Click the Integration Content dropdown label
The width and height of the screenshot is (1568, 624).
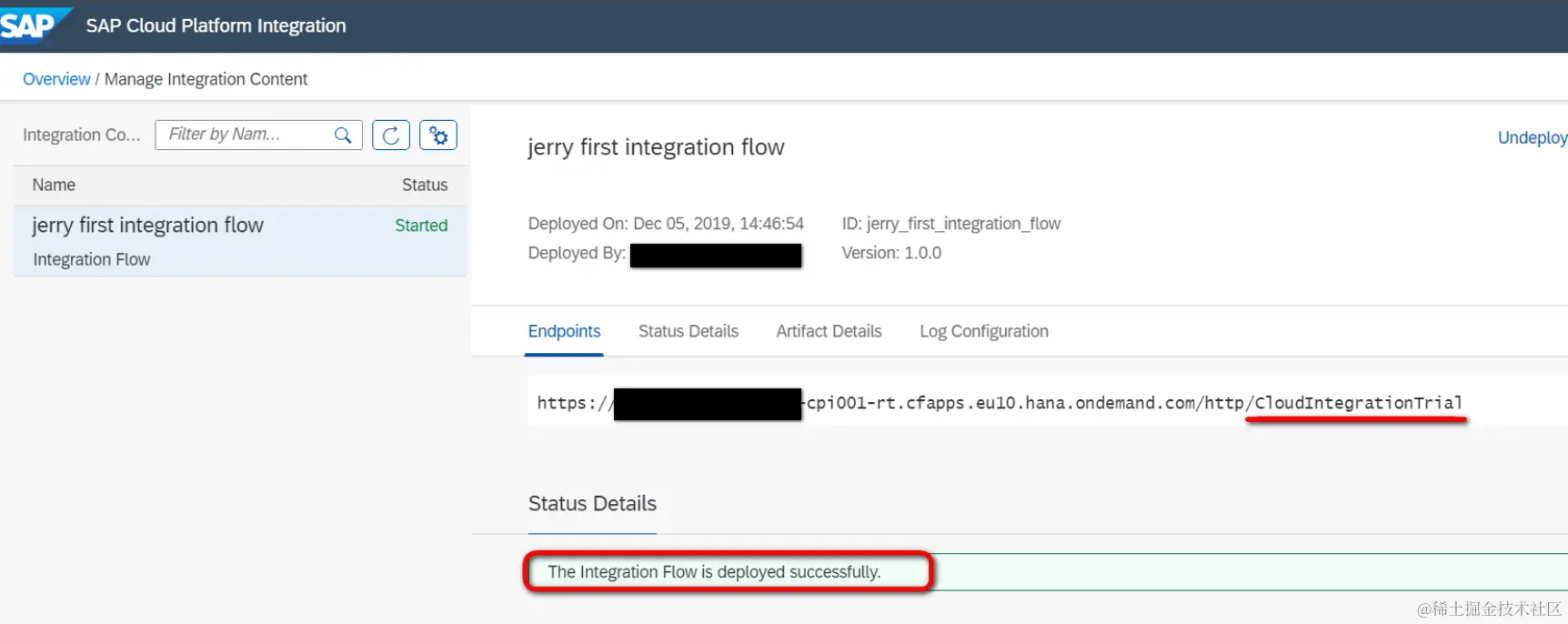(82, 135)
